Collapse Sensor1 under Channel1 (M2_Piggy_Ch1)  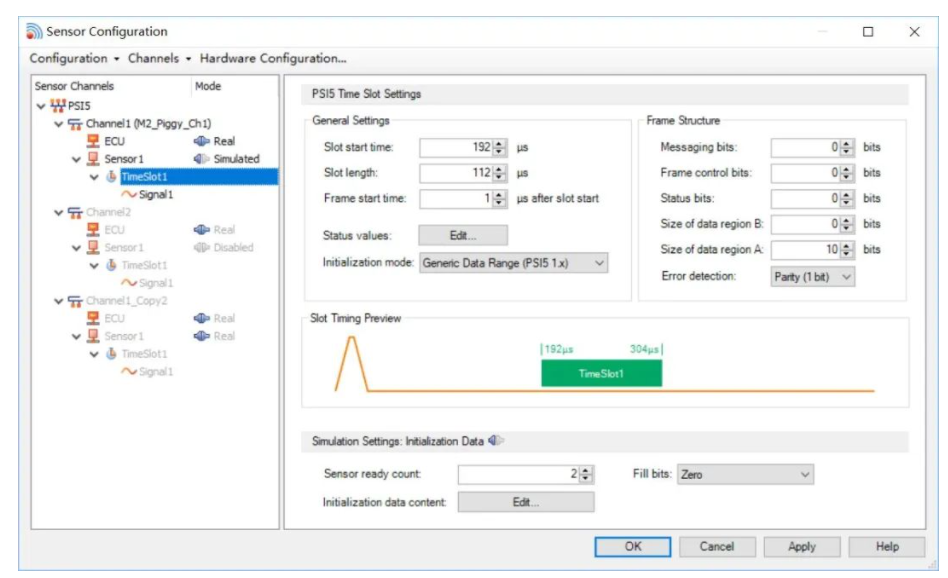click(76, 160)
